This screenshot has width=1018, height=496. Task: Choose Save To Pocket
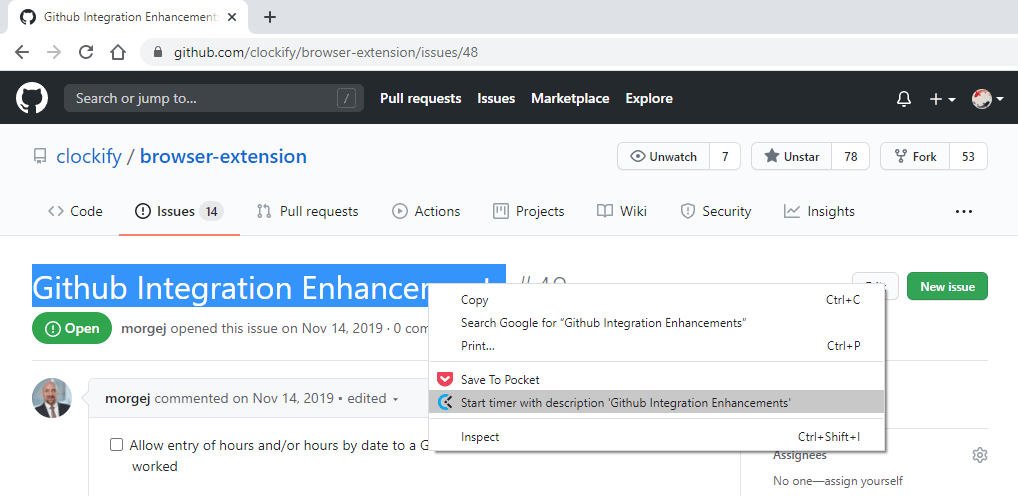pyautogui.click(x=657, y=380)
